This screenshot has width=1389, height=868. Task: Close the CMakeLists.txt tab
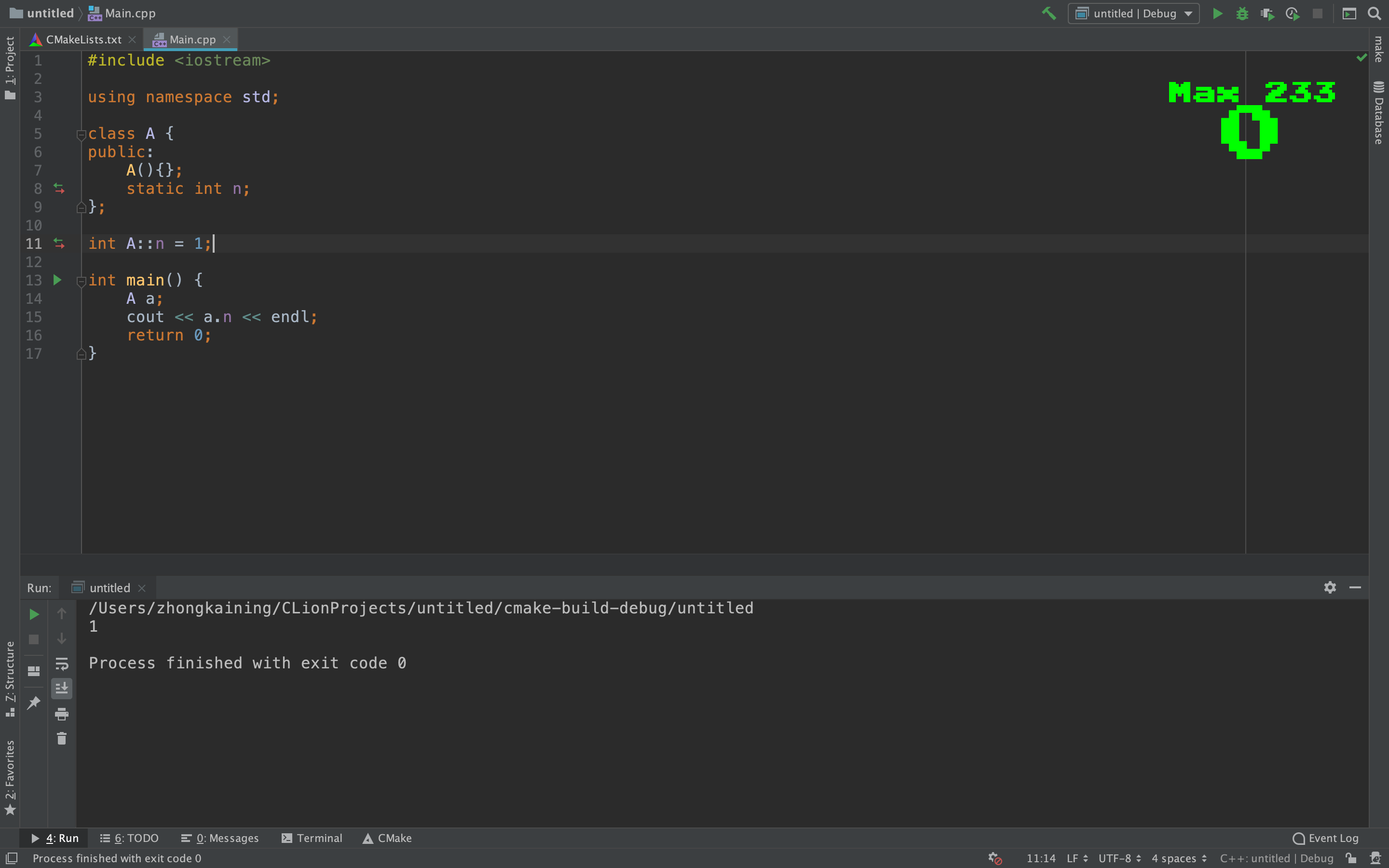pos(132,40)
